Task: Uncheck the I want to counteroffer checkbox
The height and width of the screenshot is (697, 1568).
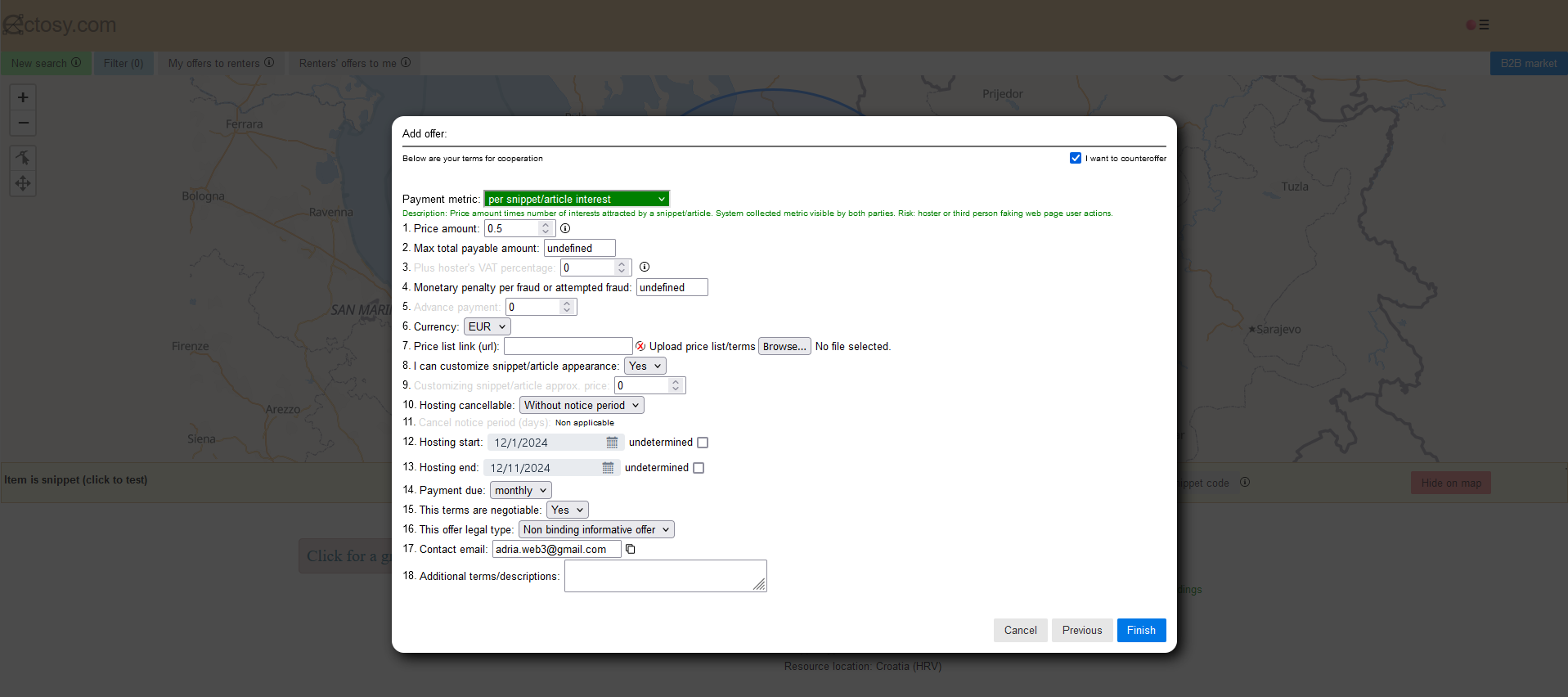Action: [1076, 158]
